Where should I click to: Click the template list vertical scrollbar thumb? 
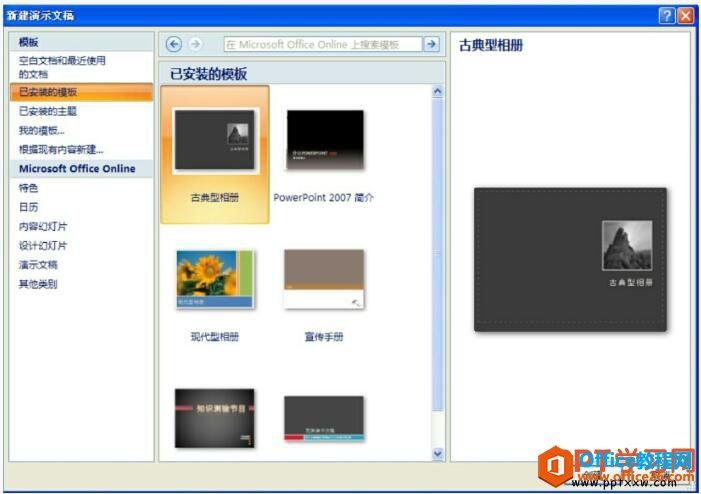pyautogui.click(x=438, y=254)
